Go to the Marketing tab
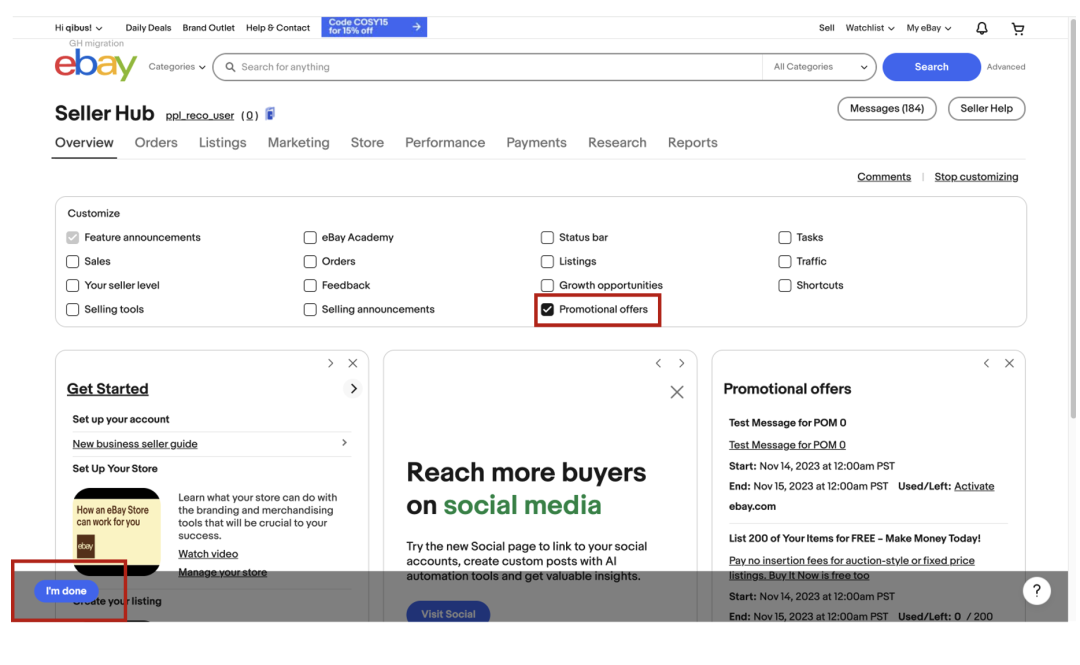The width and height of the screenshot is (1080, 665). pos(298,143)
